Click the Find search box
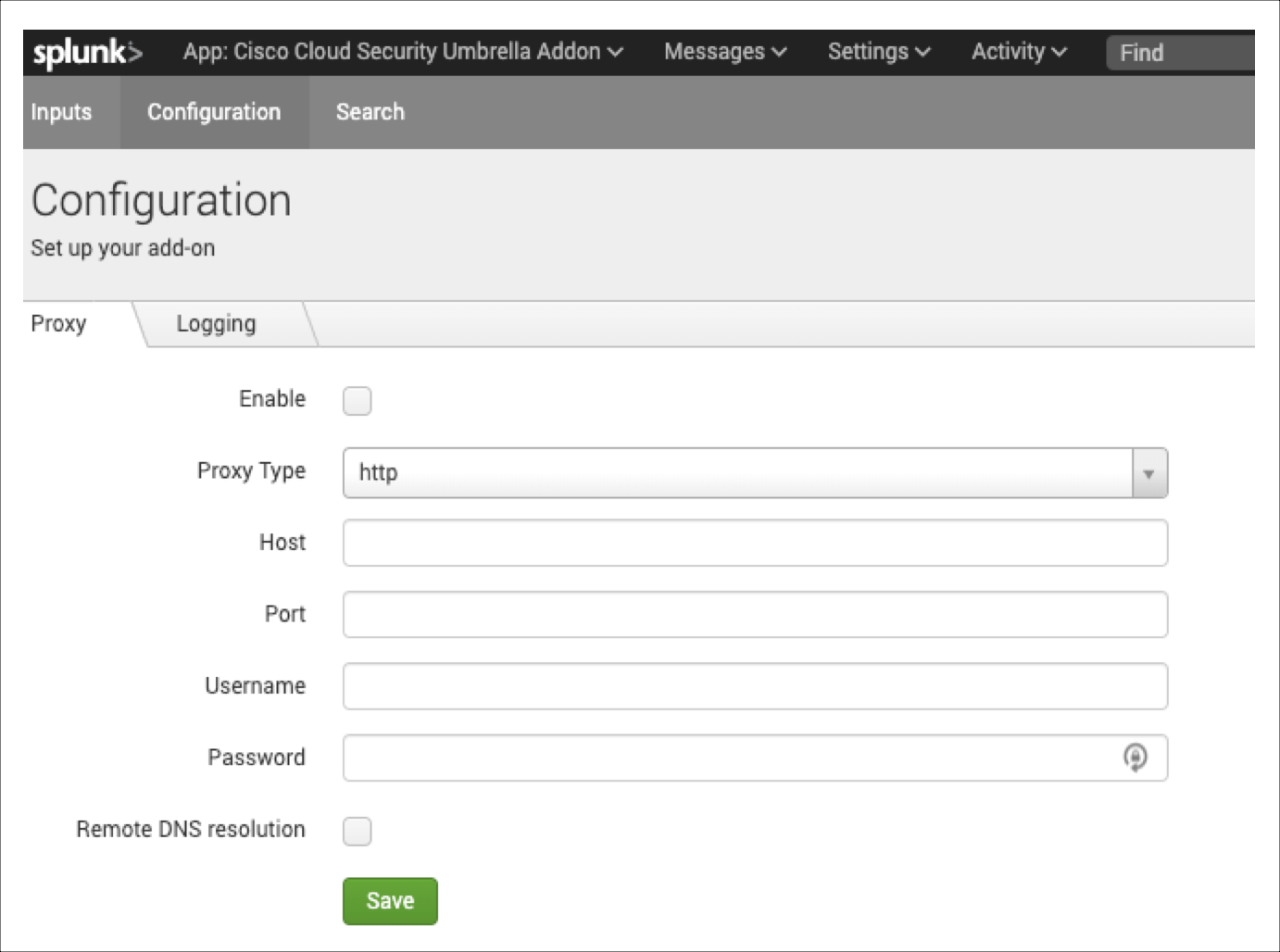This screenshot has height=952, width=1280. coord(1176,52)
